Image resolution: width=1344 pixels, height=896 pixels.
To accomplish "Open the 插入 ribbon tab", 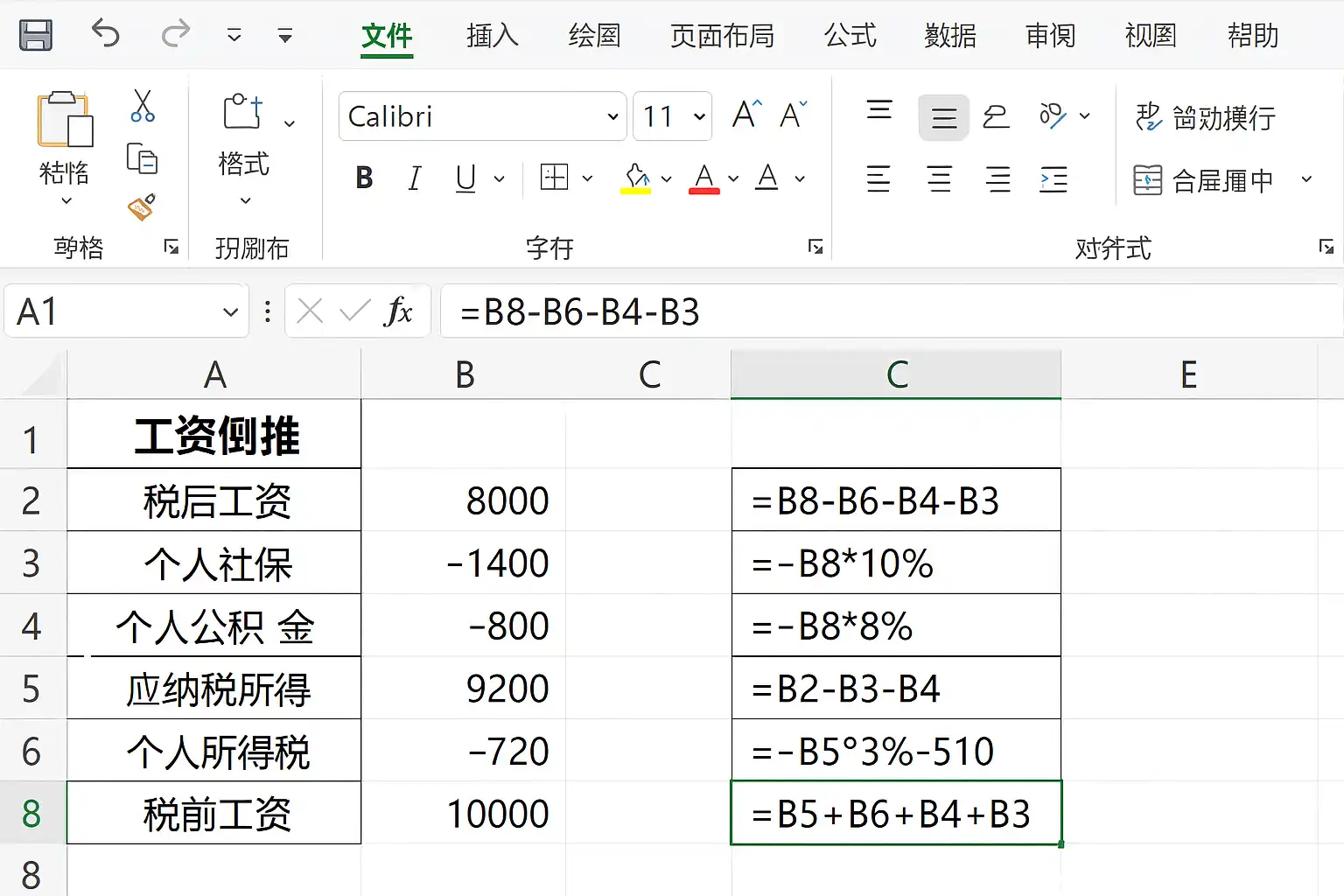I will click(492, 36).
